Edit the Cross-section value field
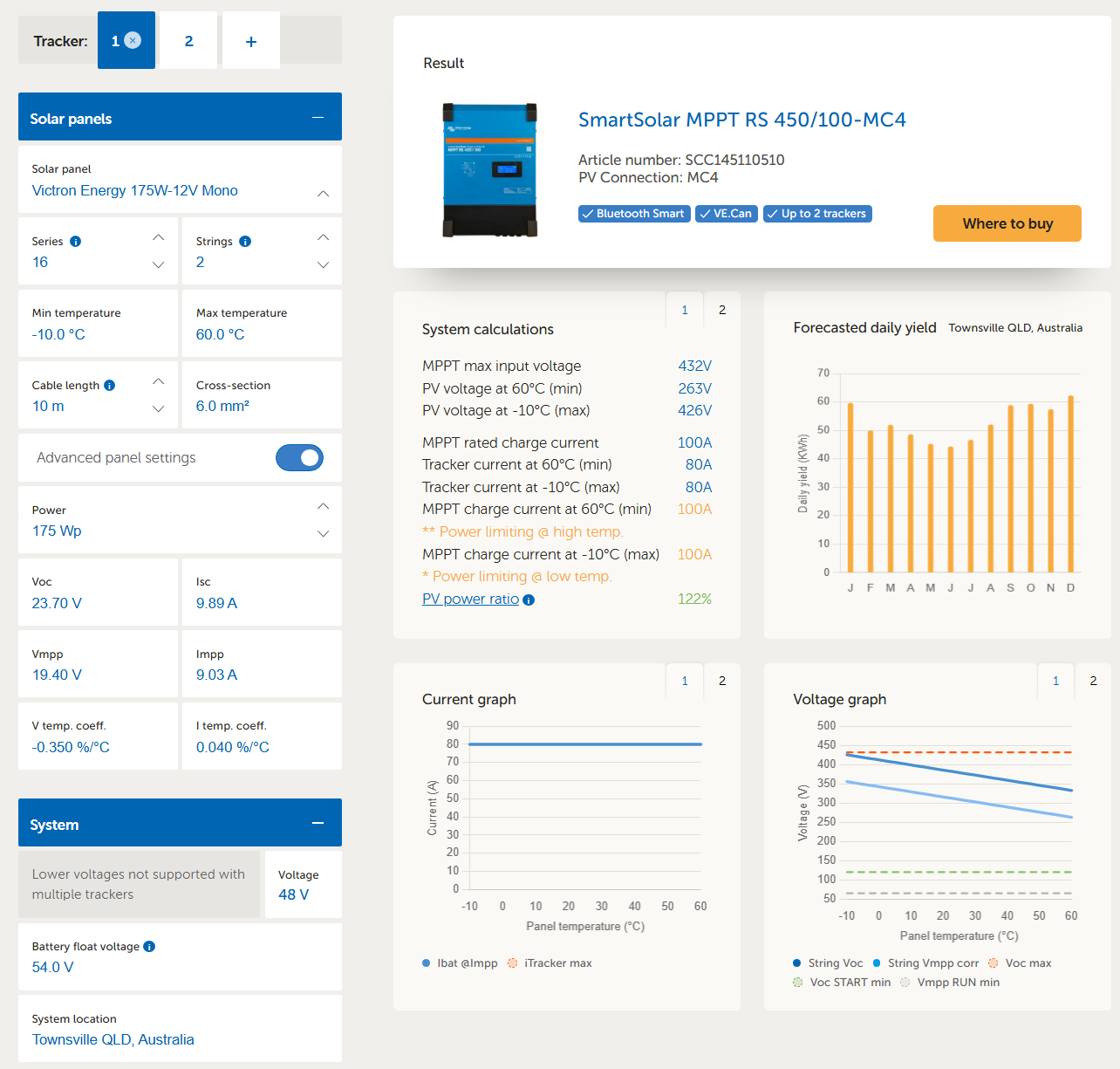 (262, 395)
